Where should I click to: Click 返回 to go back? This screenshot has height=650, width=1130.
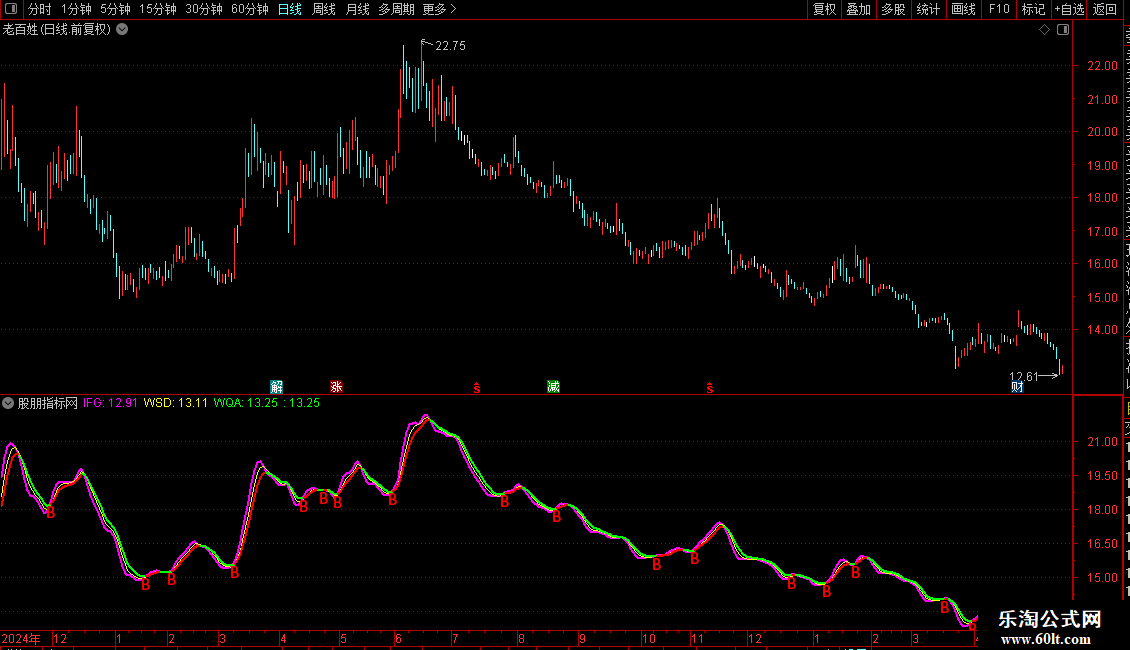[1104, 9]
